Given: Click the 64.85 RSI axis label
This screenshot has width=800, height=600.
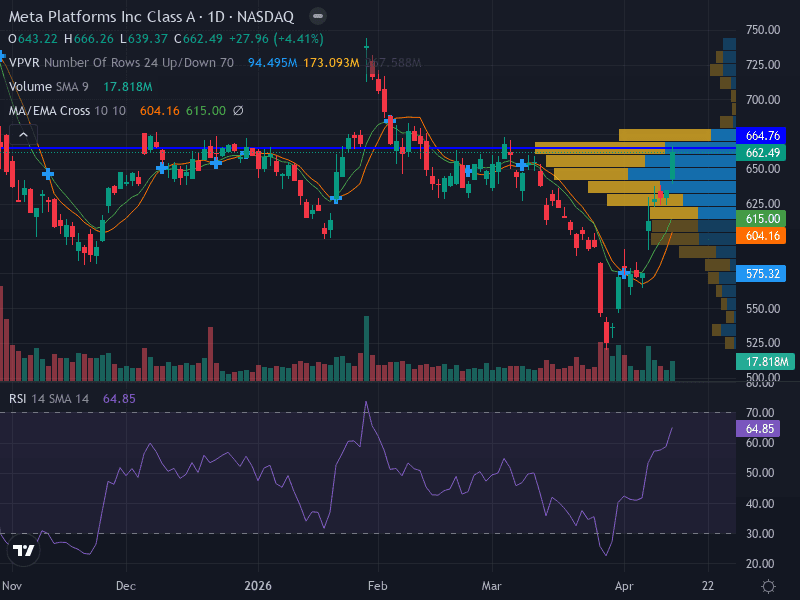Looking at the screenshot, I should [759, 429].
